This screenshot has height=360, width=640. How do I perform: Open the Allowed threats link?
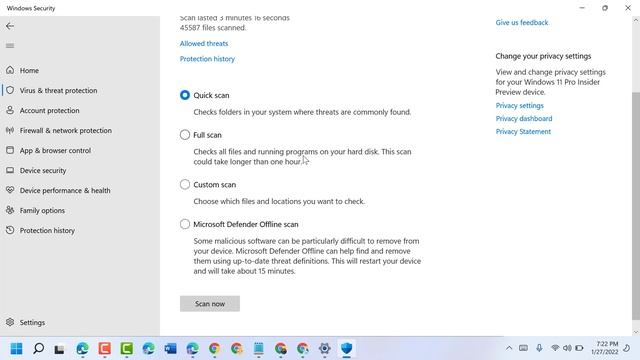point(204,44)
